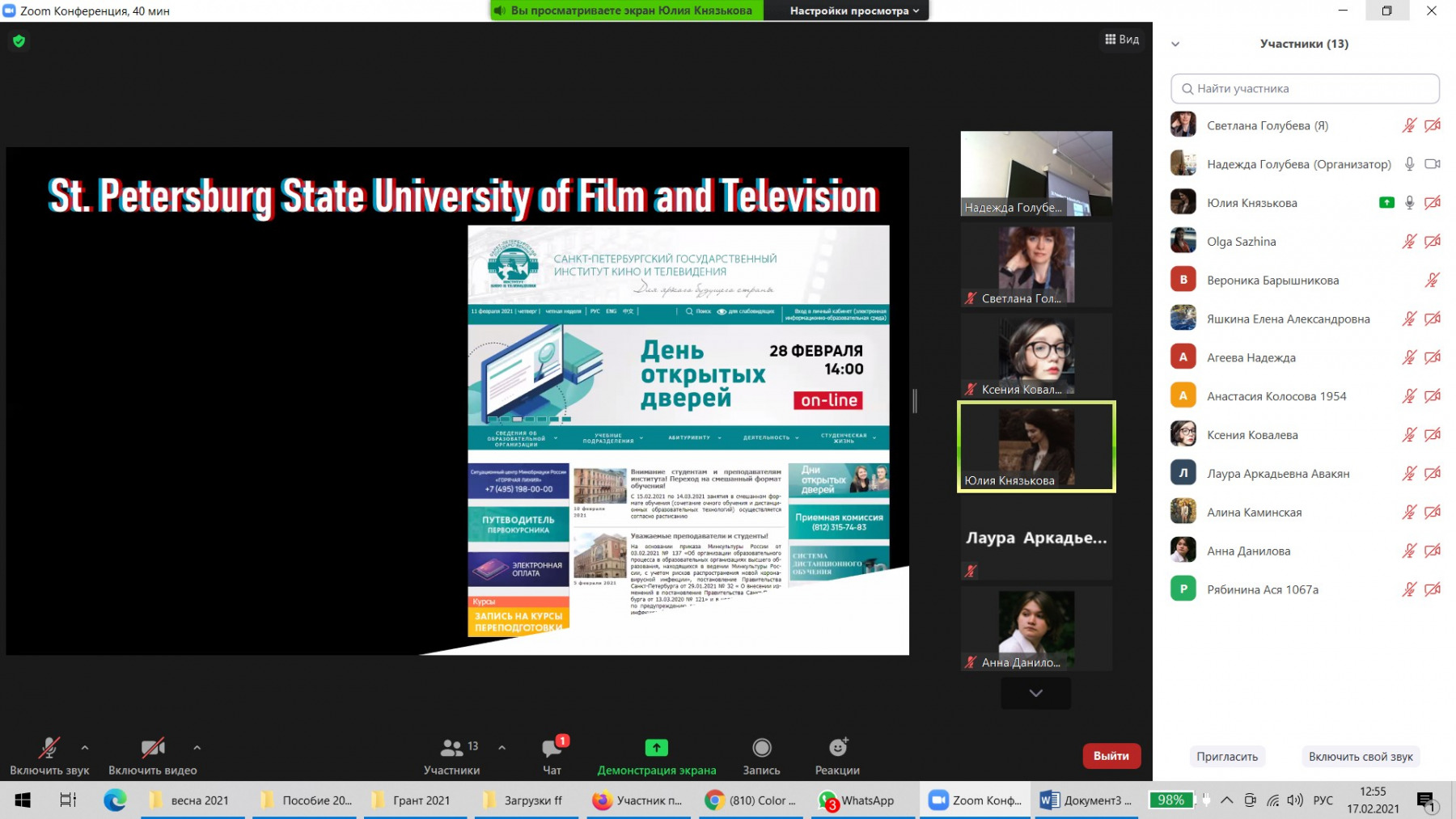
Task: Collapse the Участники panel chevron
Action: (x=1175, y=44)
